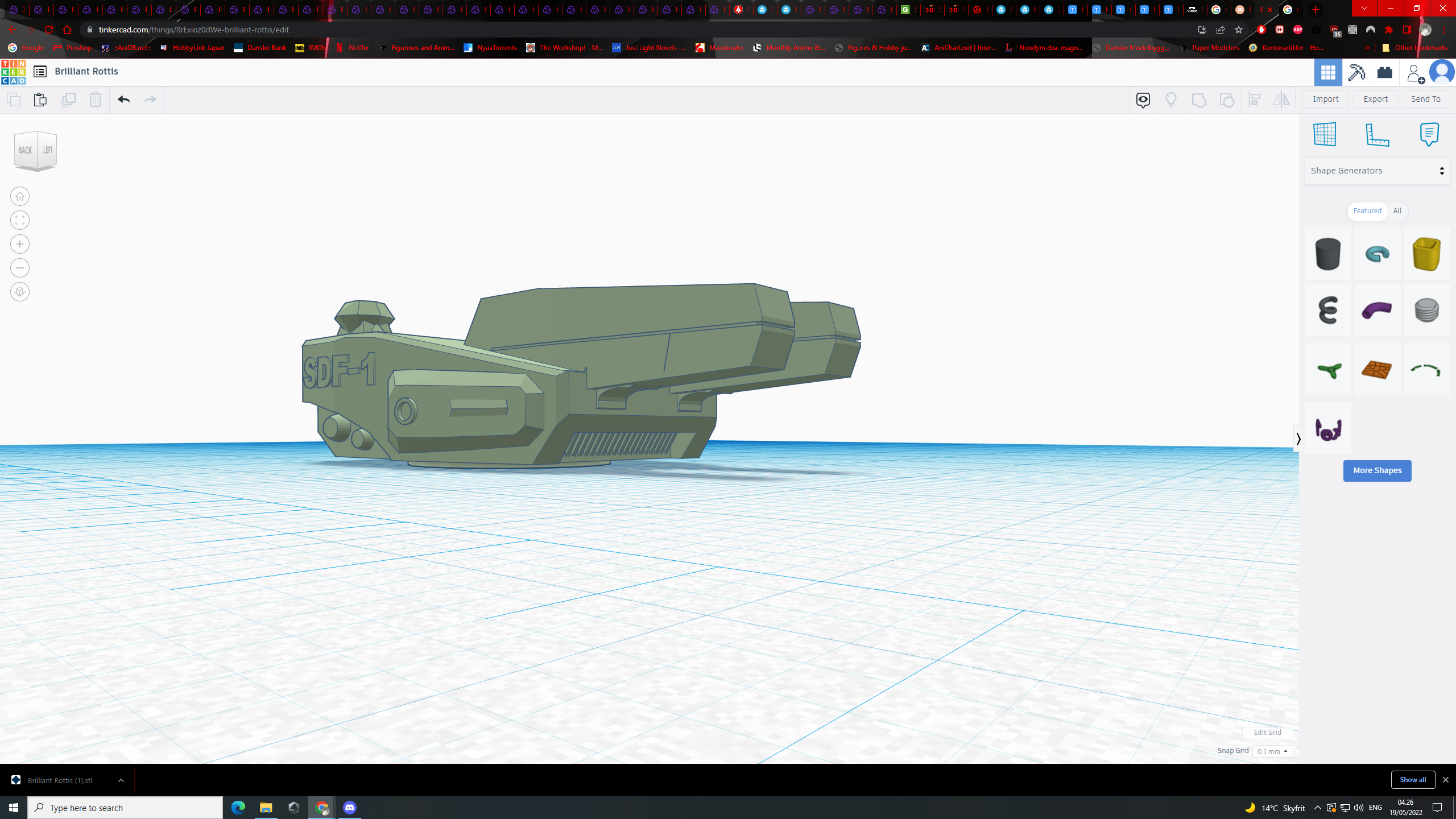Open the browser tab search dropdown
The height and width of the screenshot is (819, 1456).
point(1364,9)
